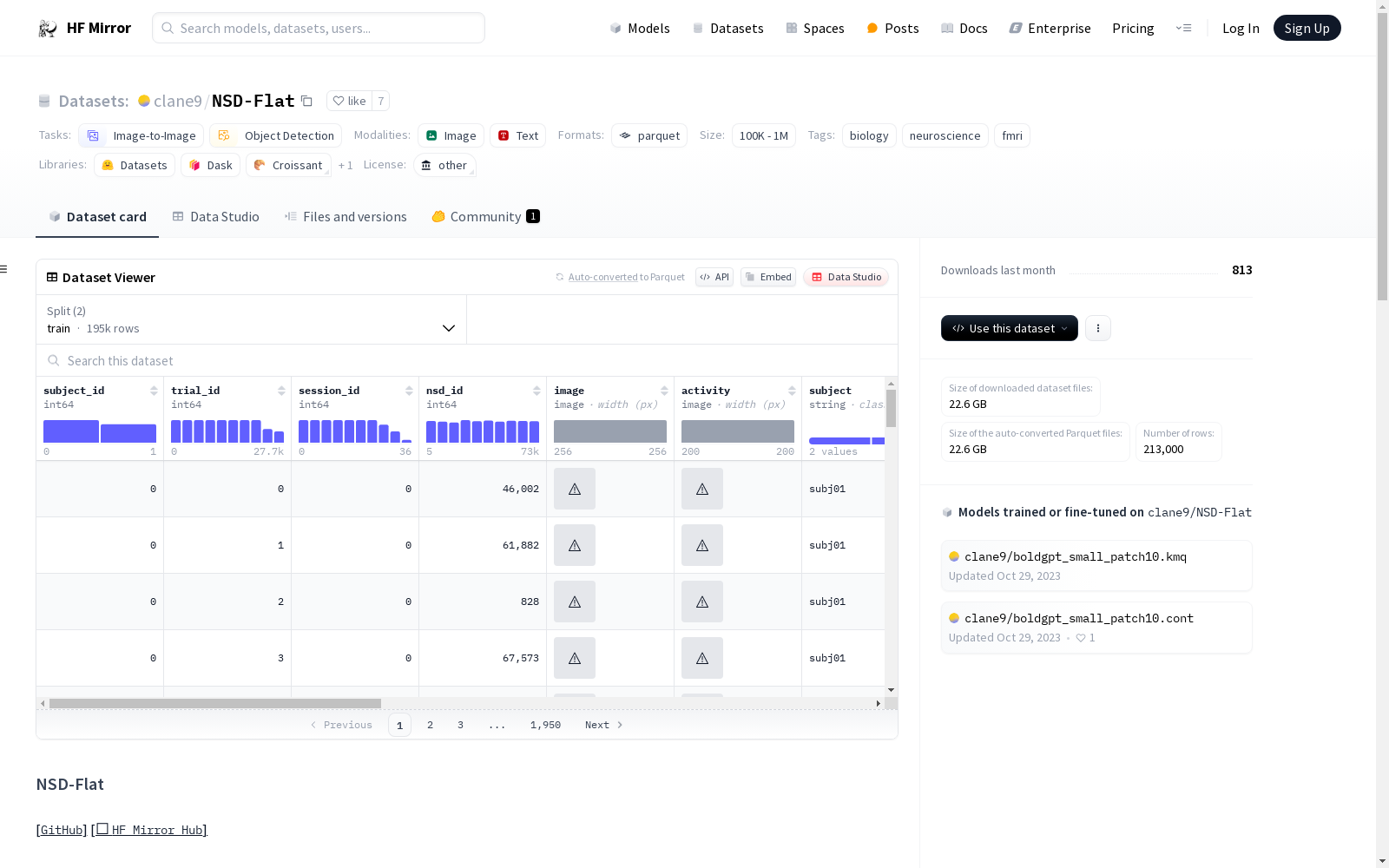1389x868 pixels.
Task: Open Models in the top navigation
Action: tap(640, 29)
